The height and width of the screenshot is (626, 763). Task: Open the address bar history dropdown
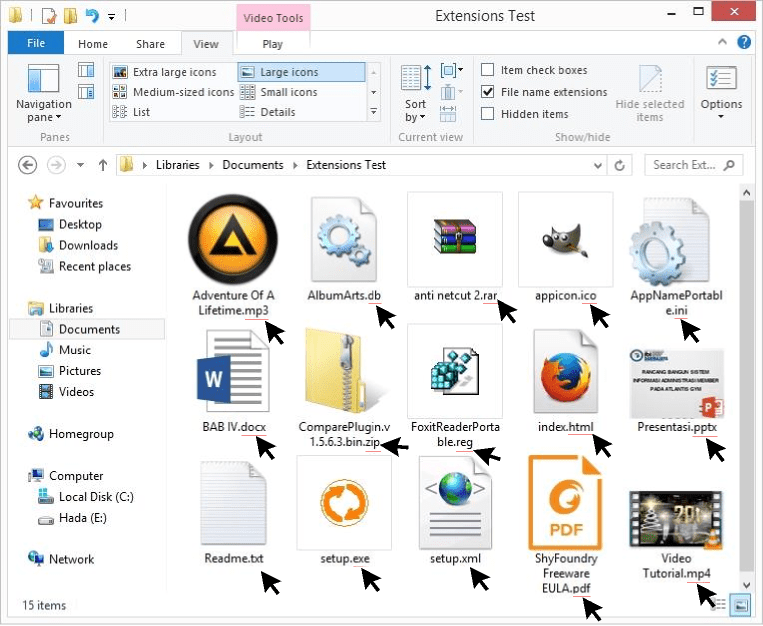point(598,166)
